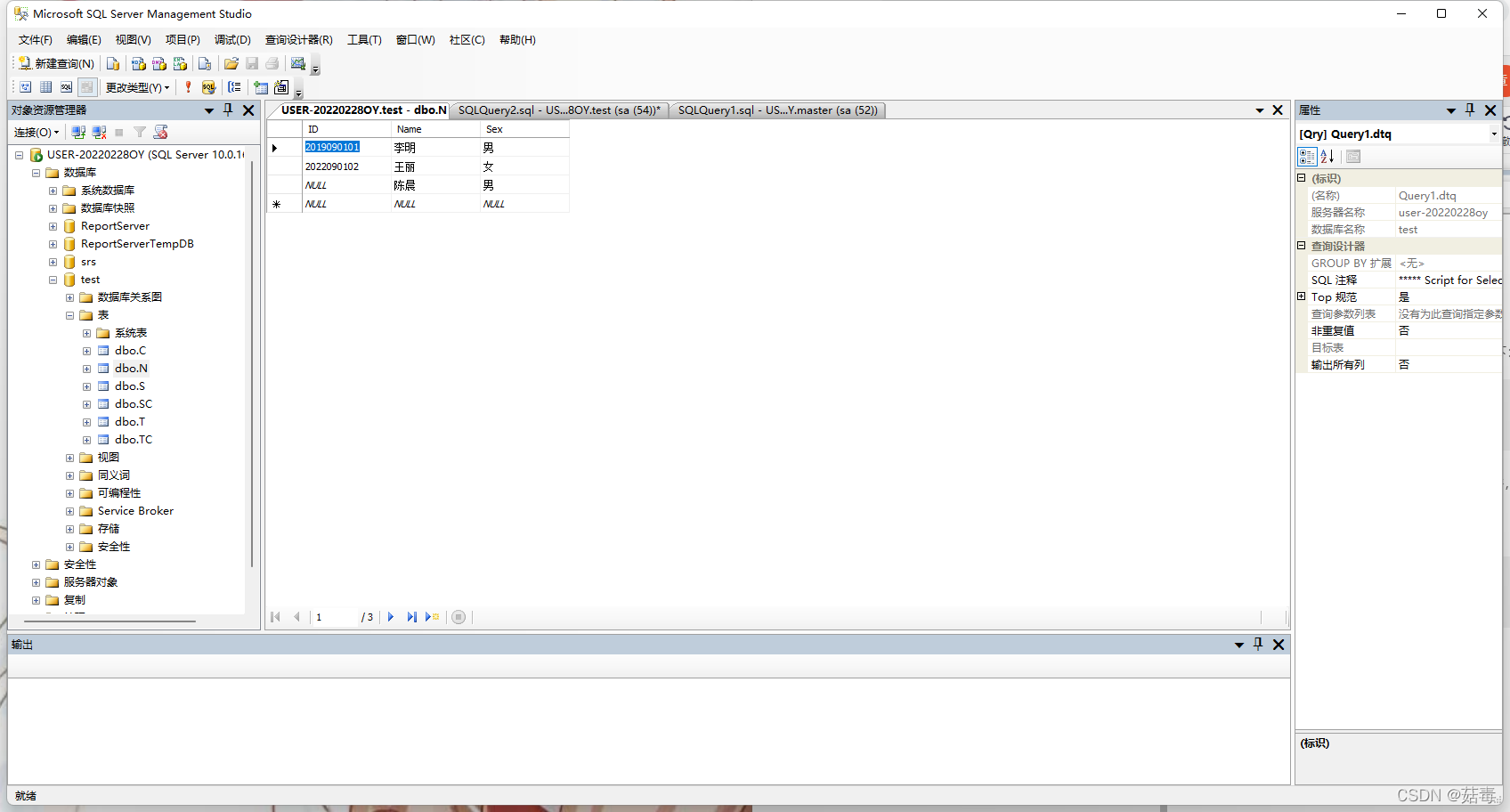Collapse the test database node
This screenshot has width=1510, height=812.
point(53,280)
